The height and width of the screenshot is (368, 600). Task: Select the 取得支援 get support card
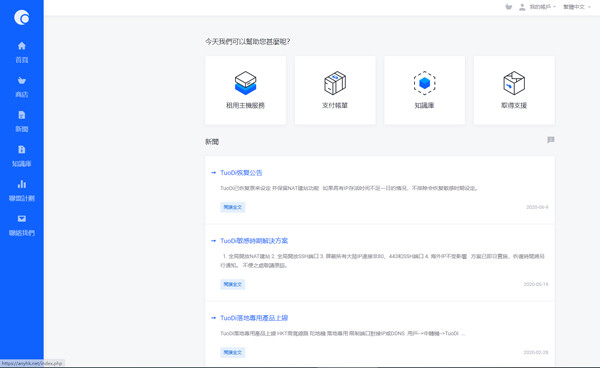tap(514, 90)
